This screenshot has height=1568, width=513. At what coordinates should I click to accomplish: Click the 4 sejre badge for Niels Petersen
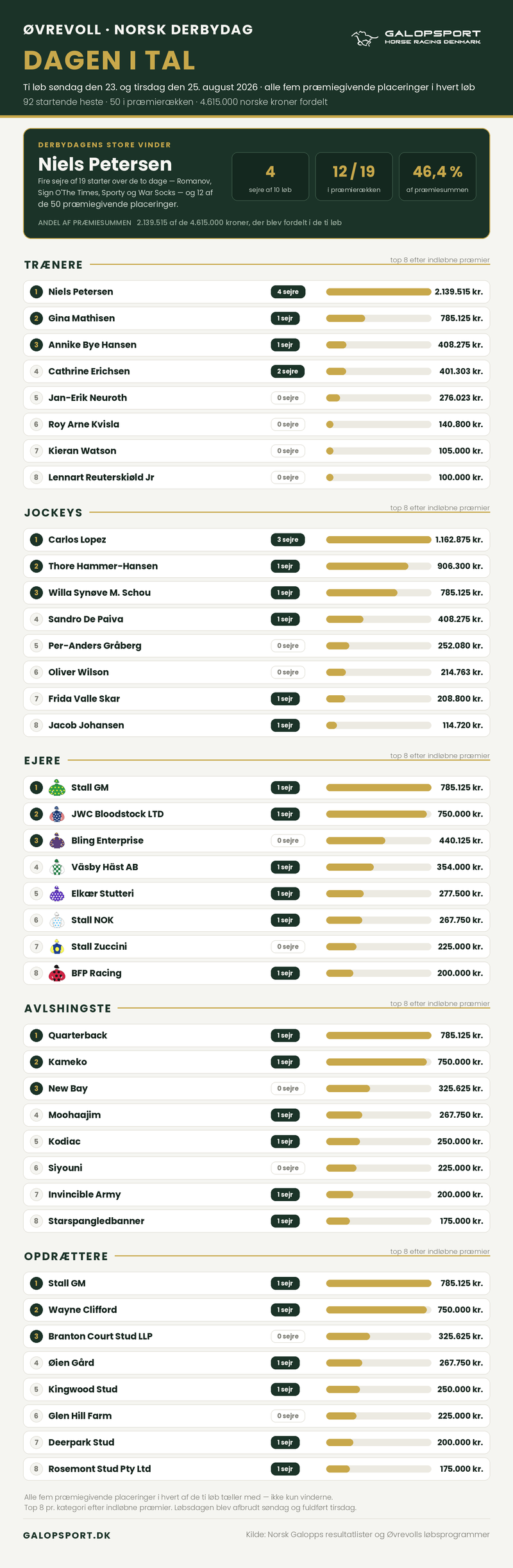288,292
